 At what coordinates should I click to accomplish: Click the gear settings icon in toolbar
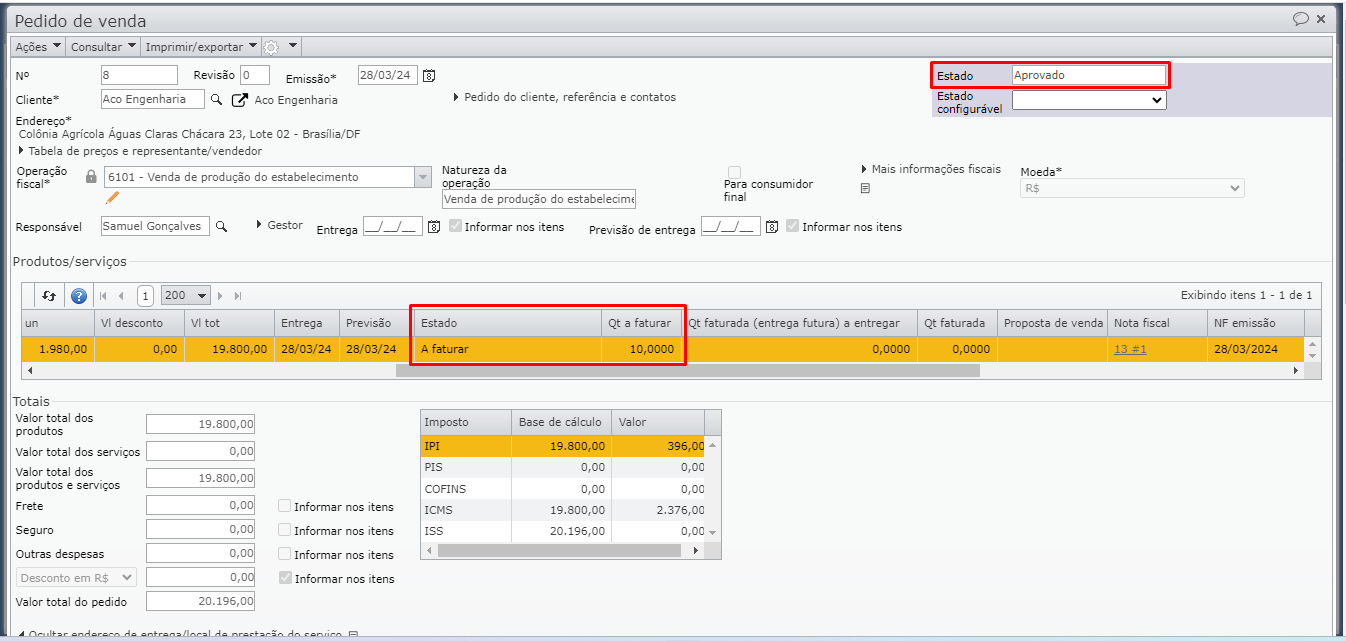click(x=271, y=47)
